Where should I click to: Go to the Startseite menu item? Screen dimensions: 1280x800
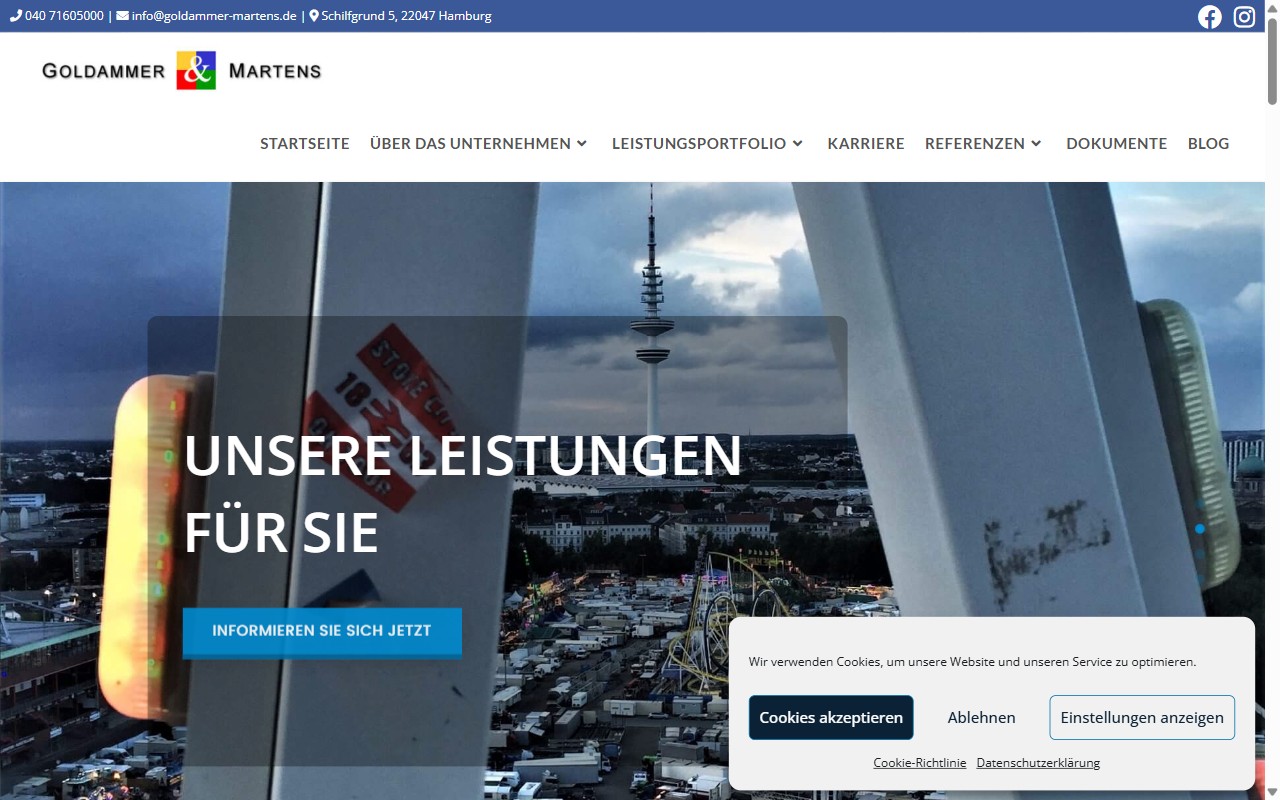coord(305,143)
